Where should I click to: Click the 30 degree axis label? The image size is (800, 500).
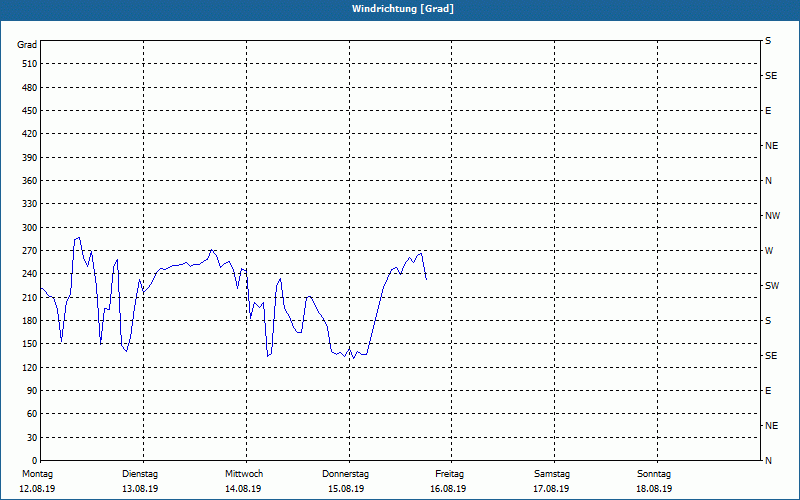click(31, 437)
